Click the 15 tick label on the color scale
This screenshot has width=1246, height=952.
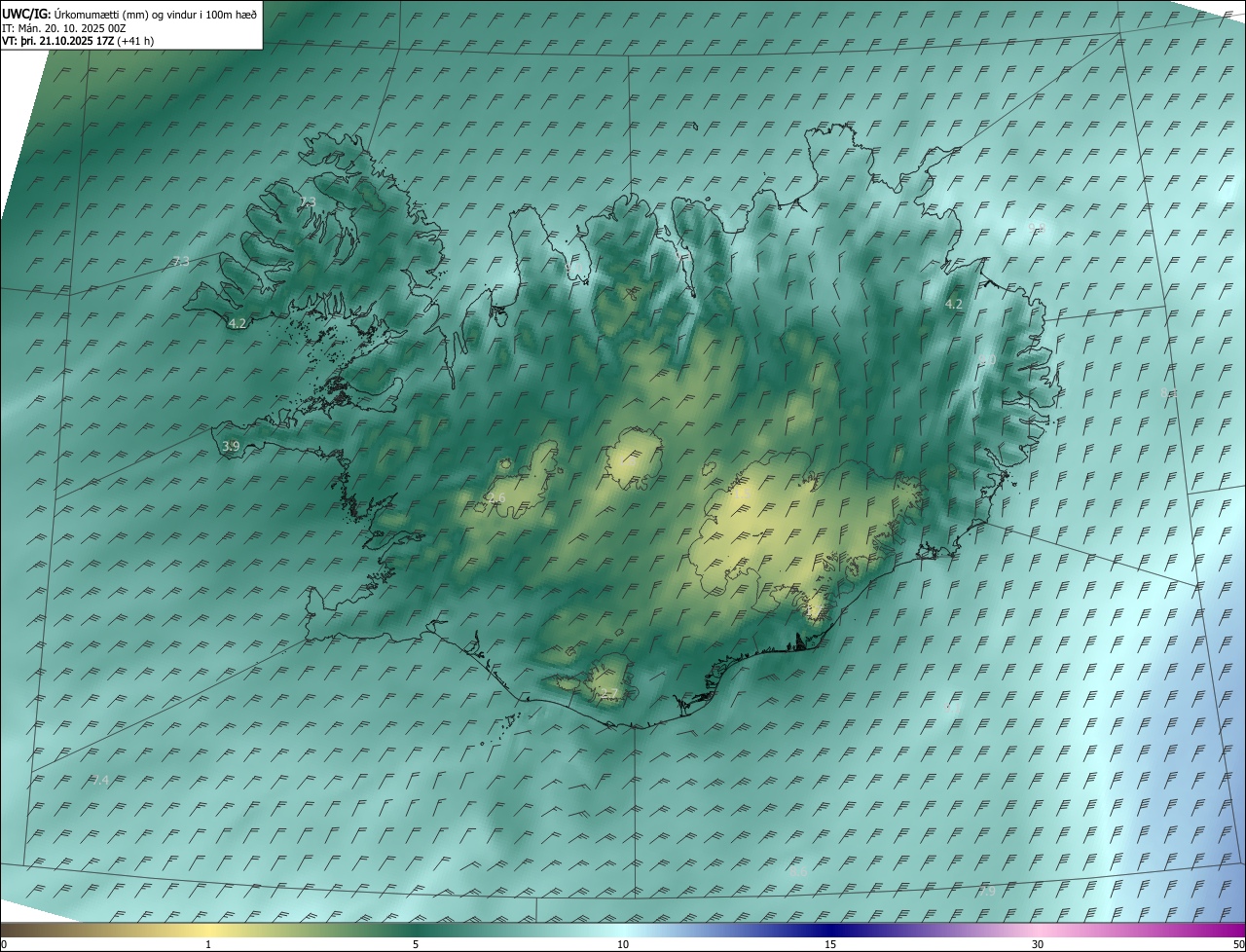pyautogui.click(x=830, y=945)
